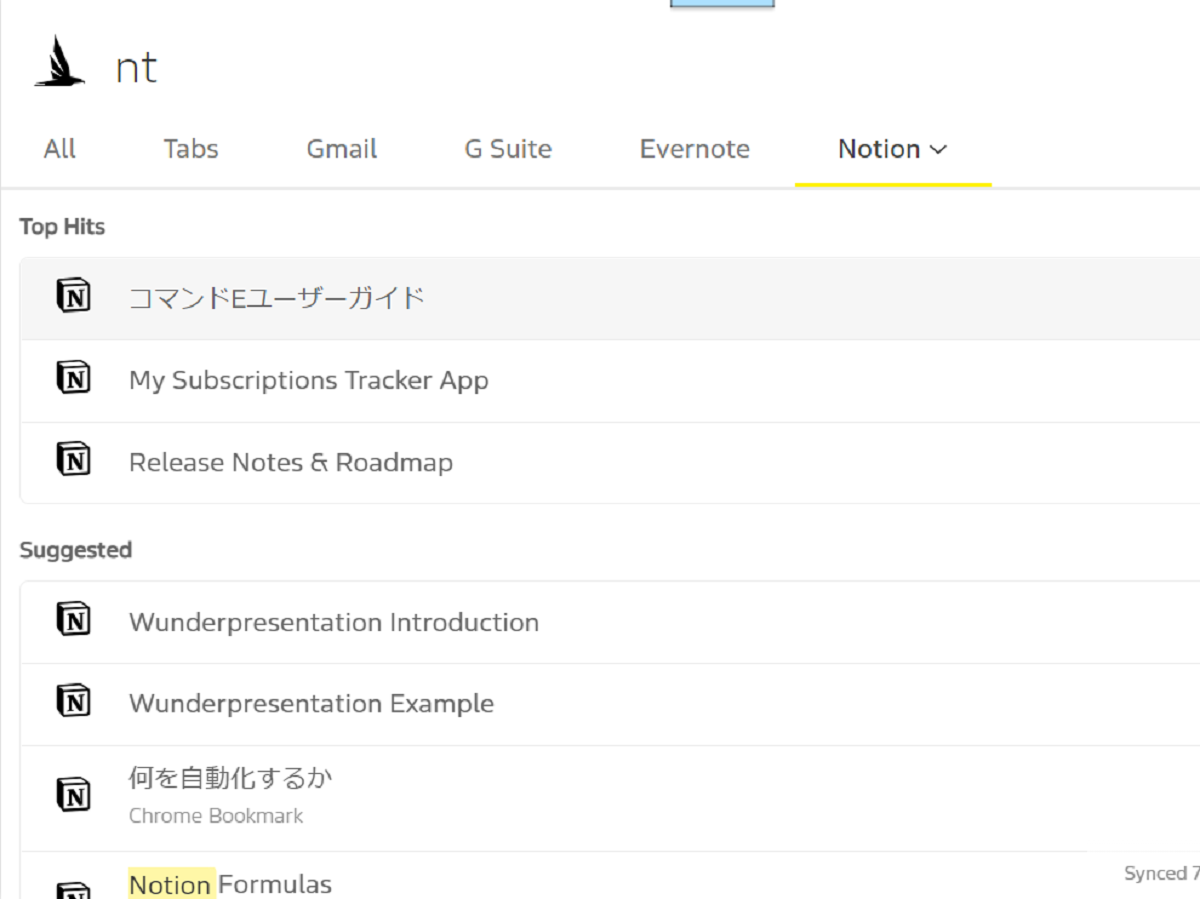The width and height of the screenshot is (1200, 899).
Task: Open My Subscriptions Tracker App result
Action: click(x=610, y=380)
